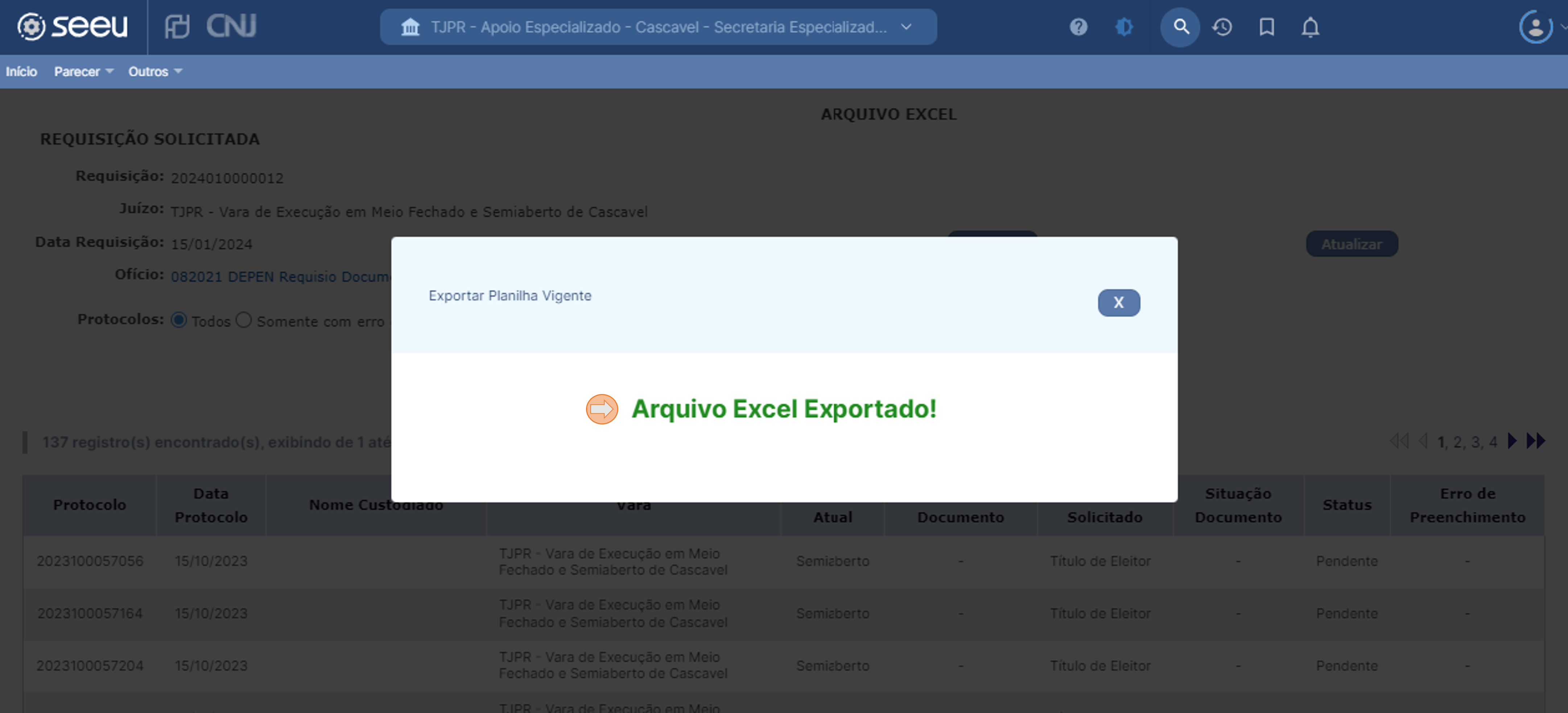
Task: Click the Data Protocolo column header
Action: (211, 505)
